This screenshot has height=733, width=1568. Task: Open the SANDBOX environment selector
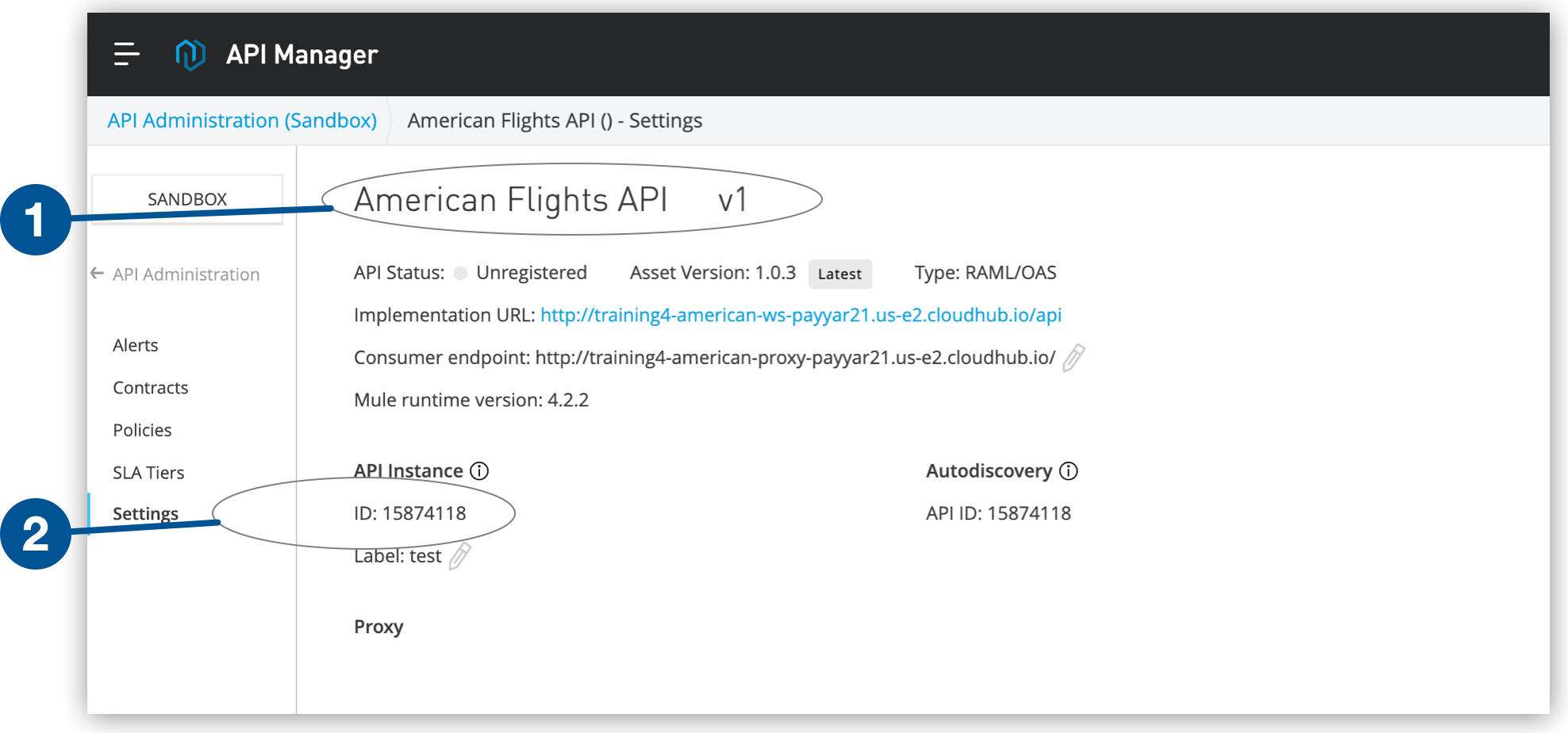point(186,199)
